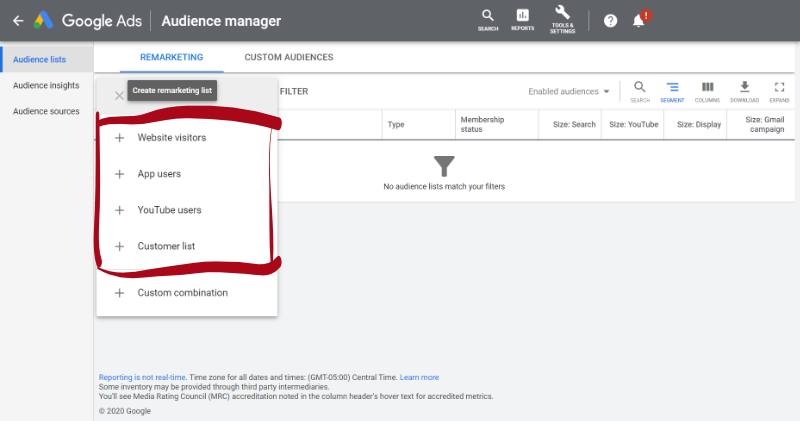Open 'Reporting is not real-time' link

click(x=142, y=377)
